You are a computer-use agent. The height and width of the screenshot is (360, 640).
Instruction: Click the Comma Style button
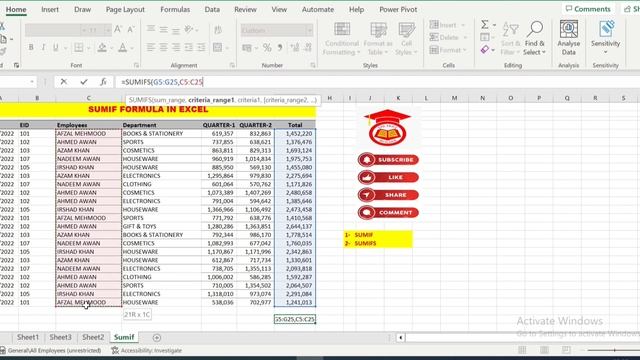(x=280, y=48)
